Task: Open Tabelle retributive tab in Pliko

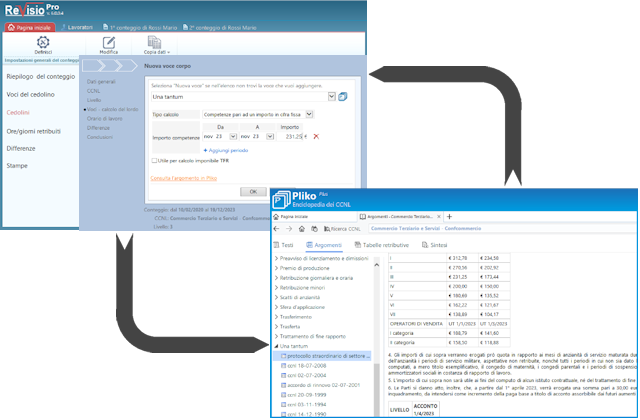Action: click(381, 245)
